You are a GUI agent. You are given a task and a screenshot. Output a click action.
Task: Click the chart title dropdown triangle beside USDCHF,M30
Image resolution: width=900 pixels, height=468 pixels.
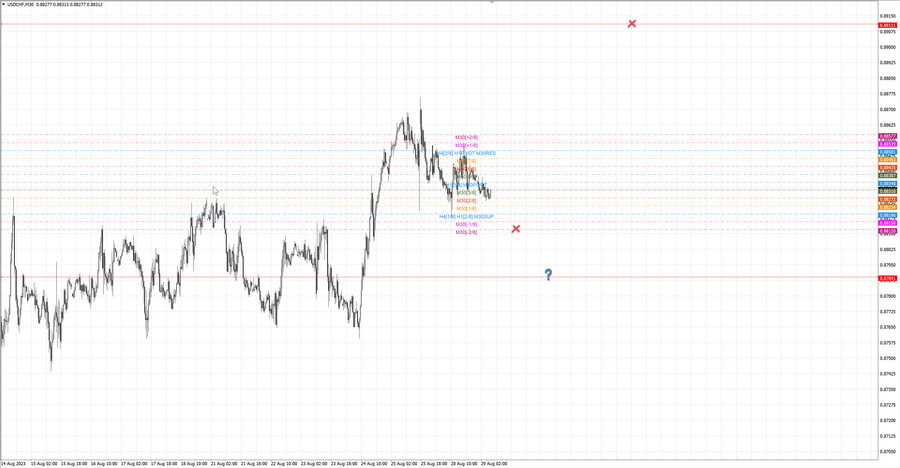[x=3, y=4]
